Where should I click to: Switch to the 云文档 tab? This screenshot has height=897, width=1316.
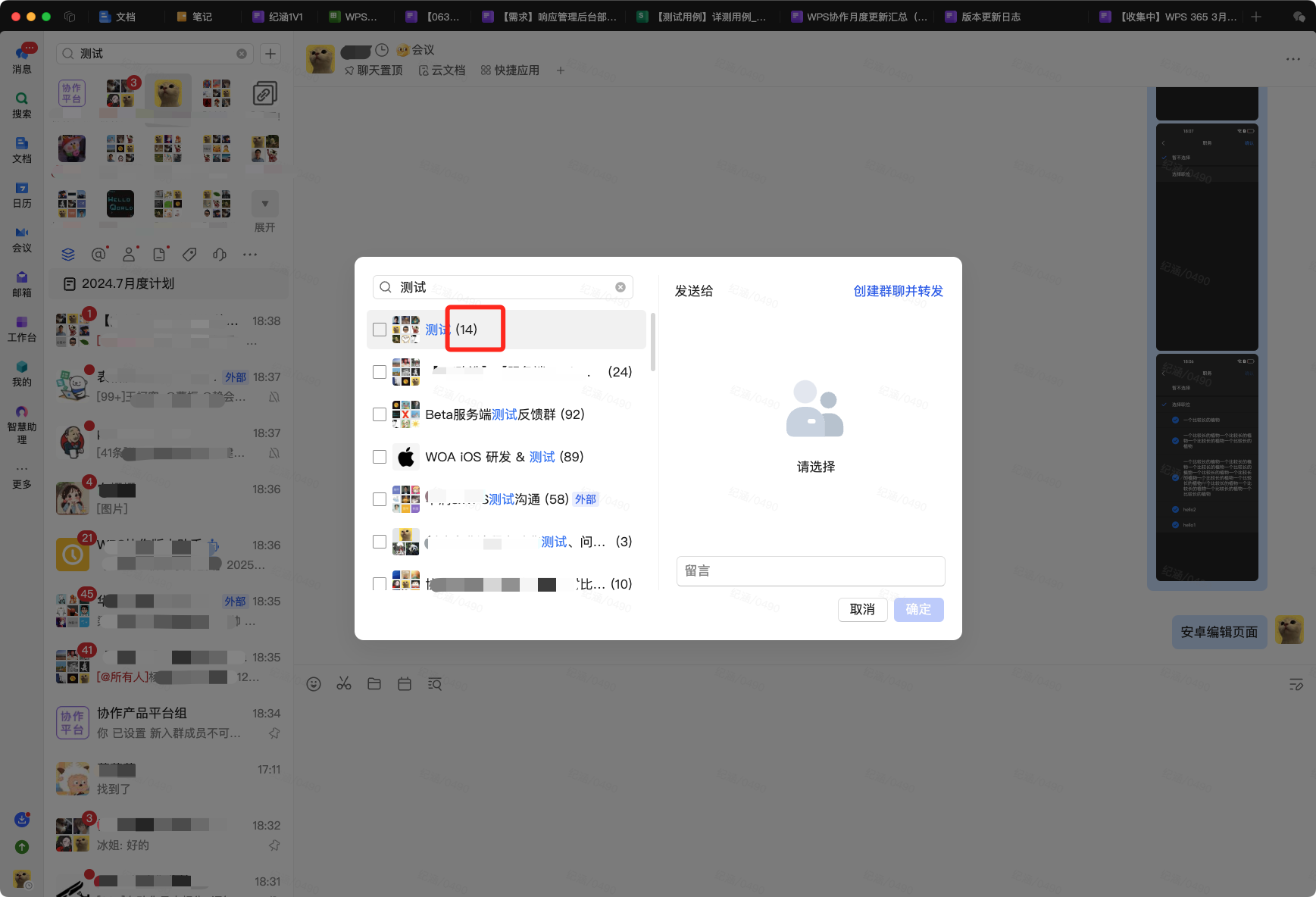pos(442,70)
